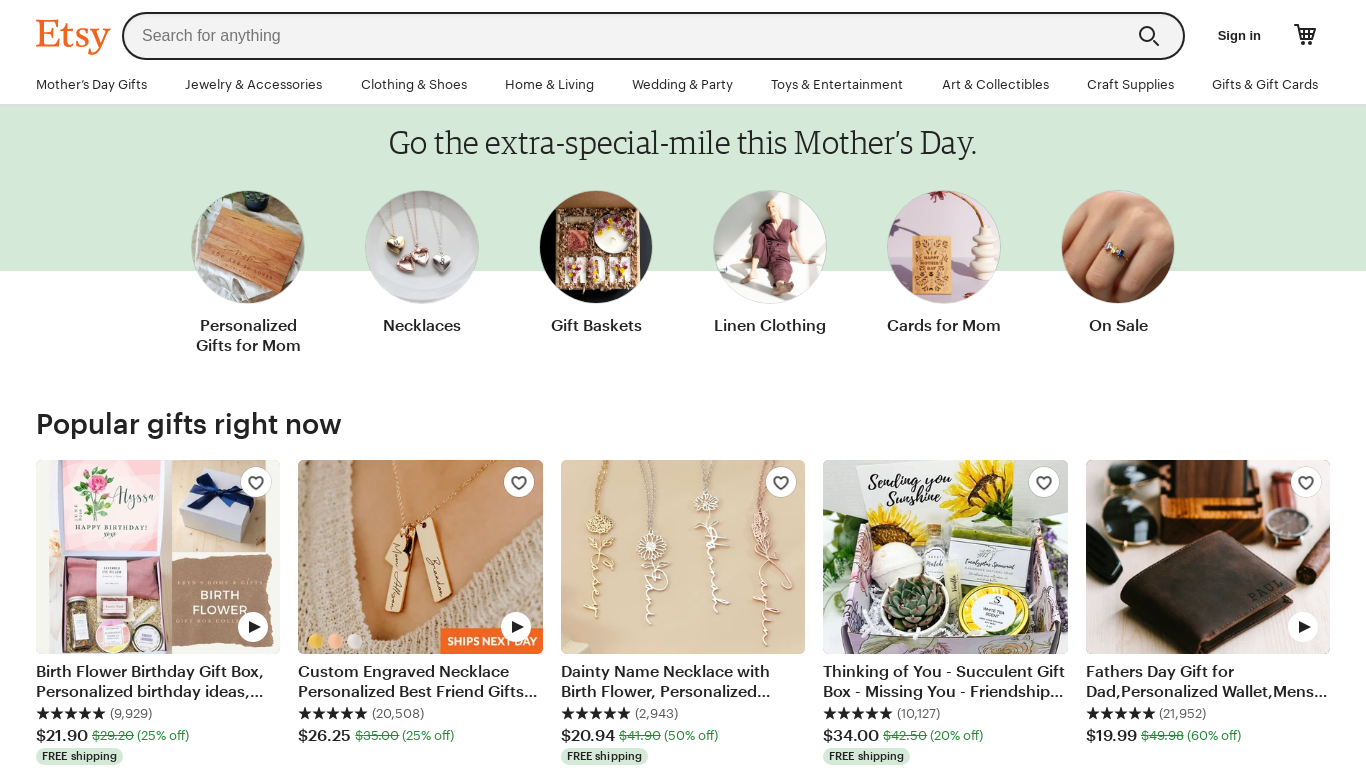The image size is (1366, 768).
Task: Favorite the Custom Engraved Necklace
Action: click(518, 483)
